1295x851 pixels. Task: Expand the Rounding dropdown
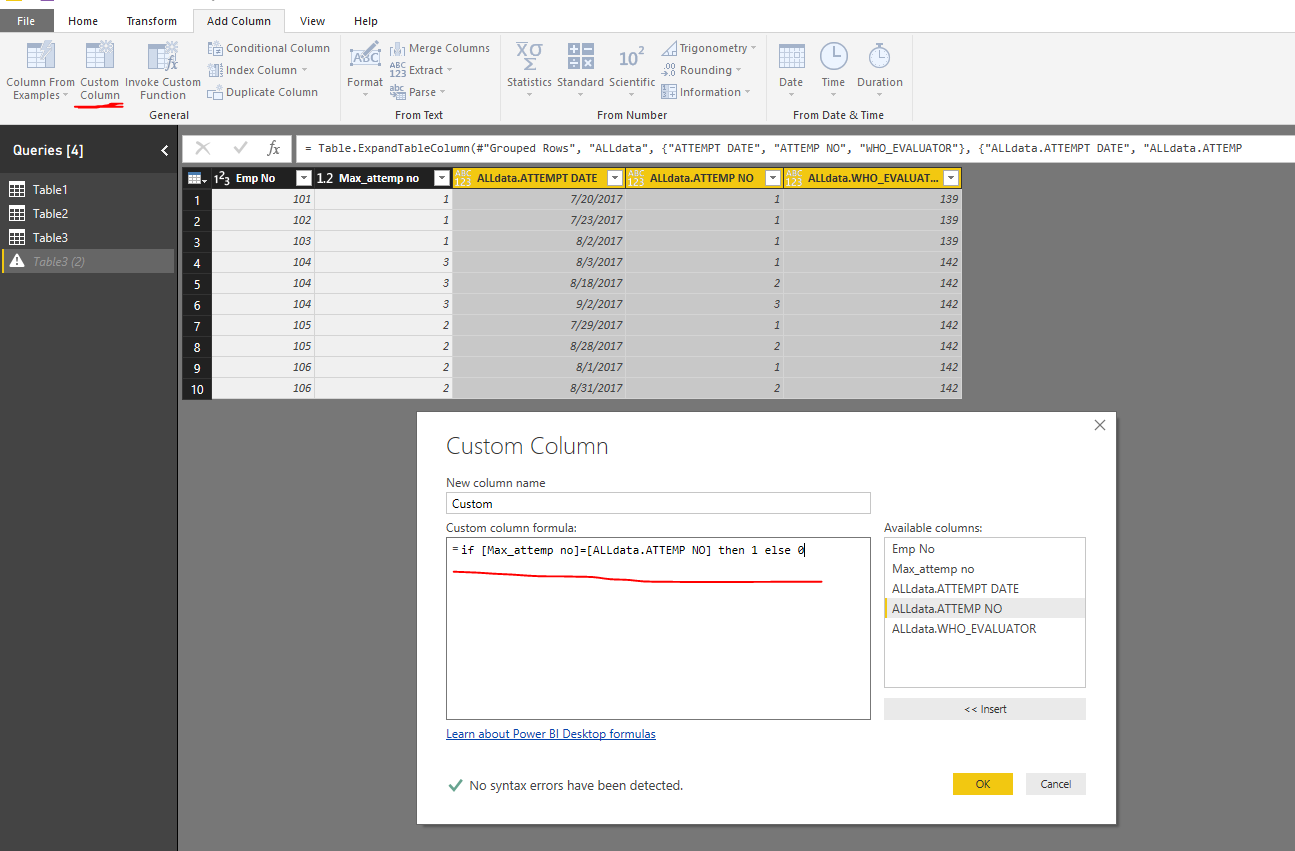pos(702,70)
